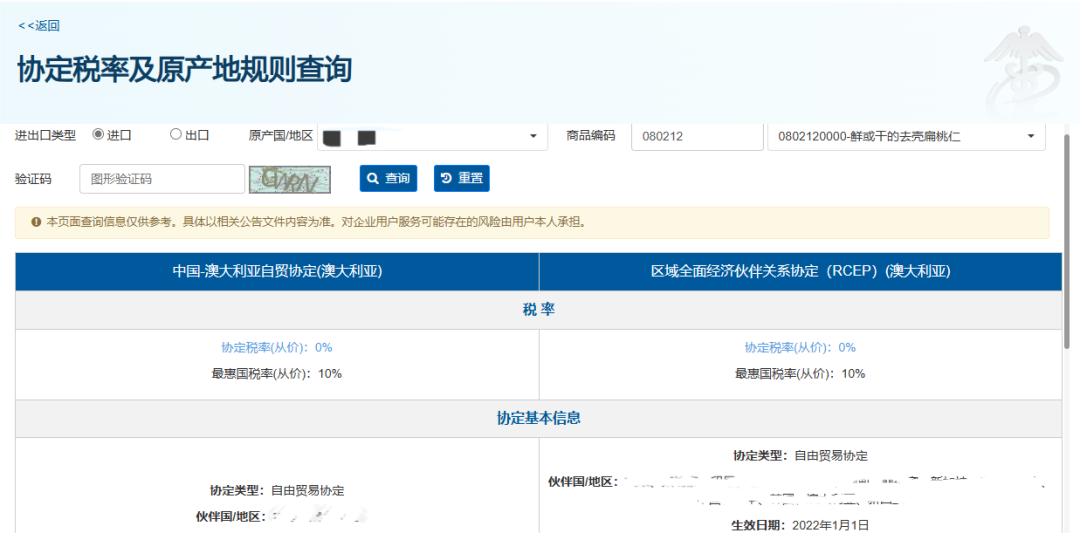Open 协定税率(从价): 0% under the RCEP column
Image resolution: width=1080 pixels, height=533 pixels.
(800, 348)
